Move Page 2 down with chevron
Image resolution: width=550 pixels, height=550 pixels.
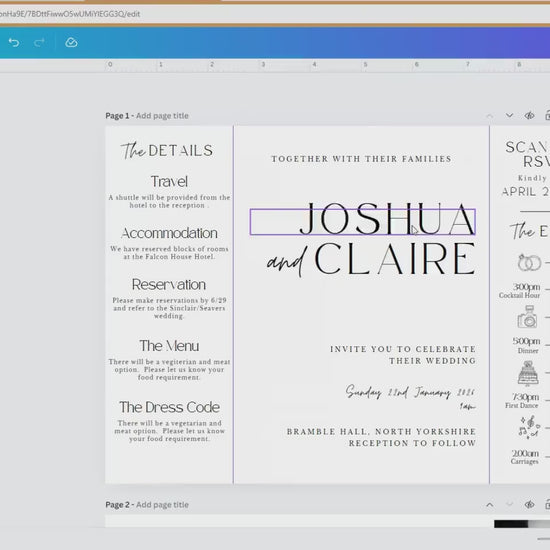tap(509, 505)
